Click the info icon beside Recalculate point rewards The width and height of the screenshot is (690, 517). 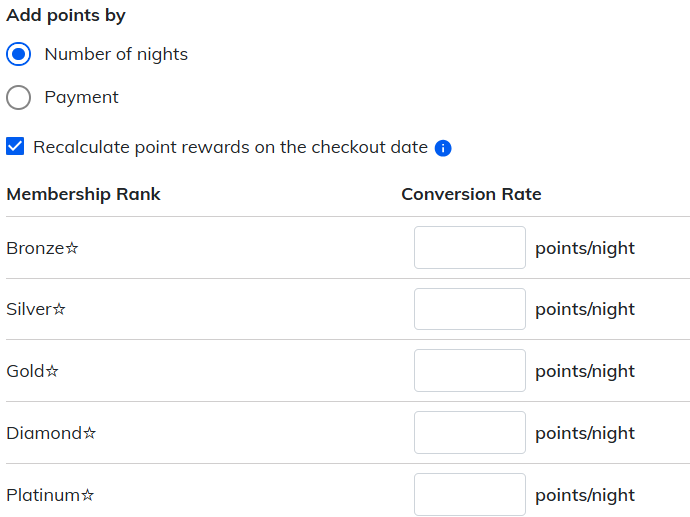point(443,148)
